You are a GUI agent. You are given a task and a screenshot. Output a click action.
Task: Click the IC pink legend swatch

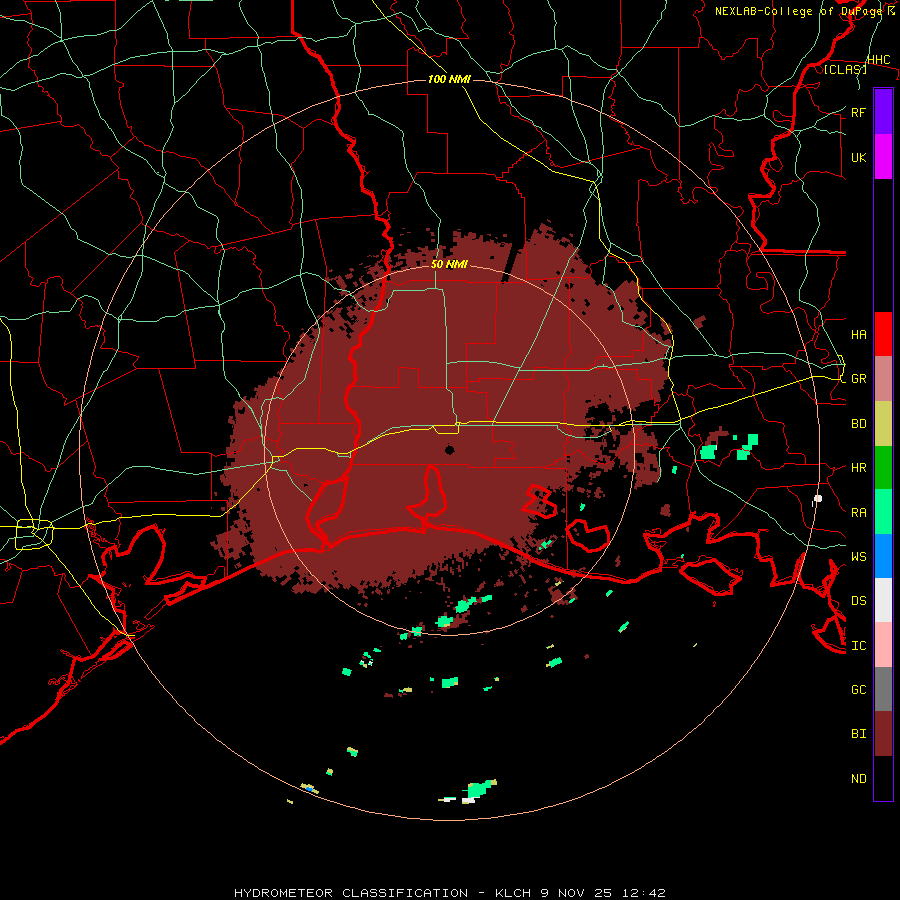click(x=883, y=645)
